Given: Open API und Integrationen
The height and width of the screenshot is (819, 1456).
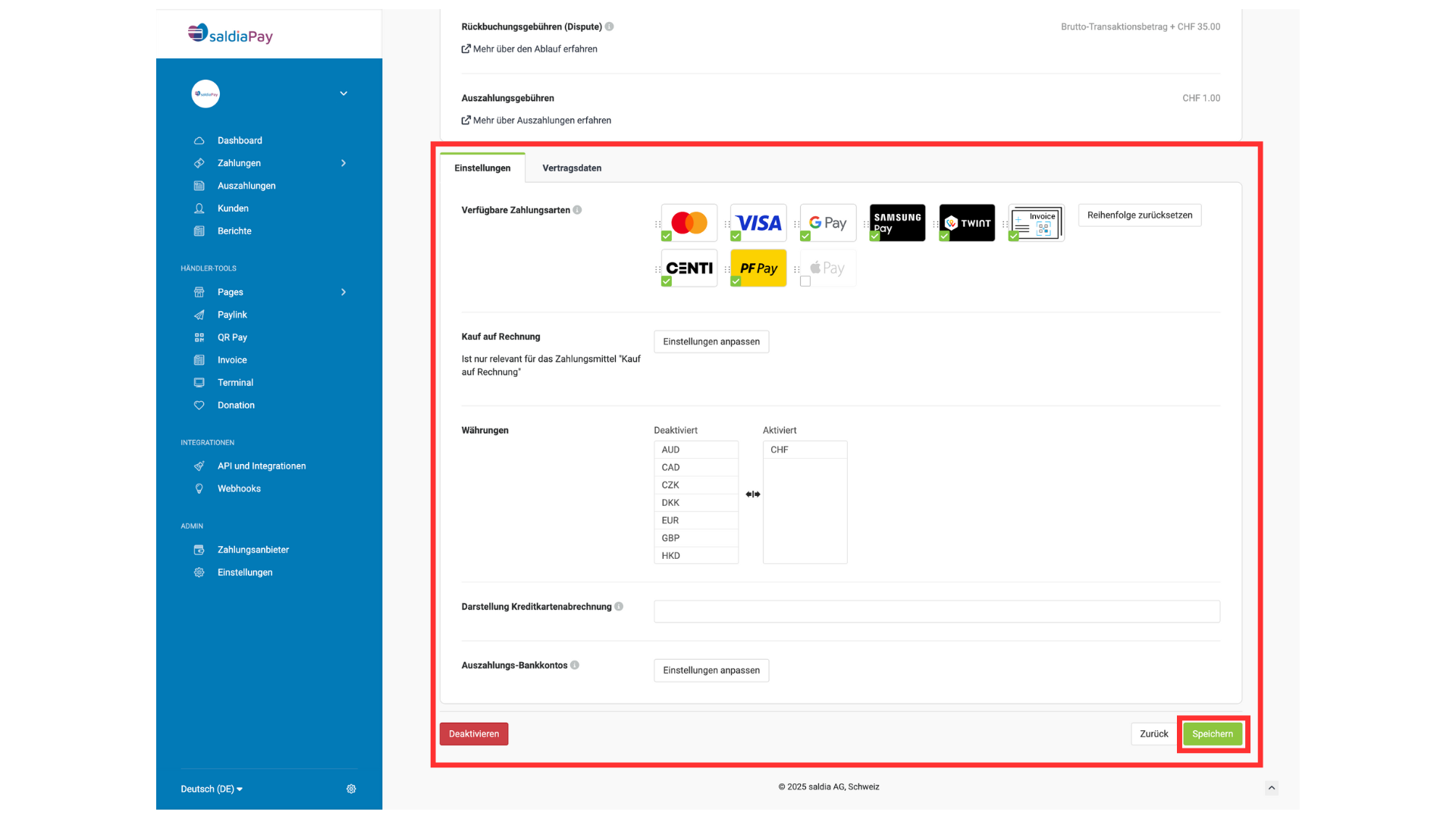Looking at the screenshot, I should click(262, 466).
